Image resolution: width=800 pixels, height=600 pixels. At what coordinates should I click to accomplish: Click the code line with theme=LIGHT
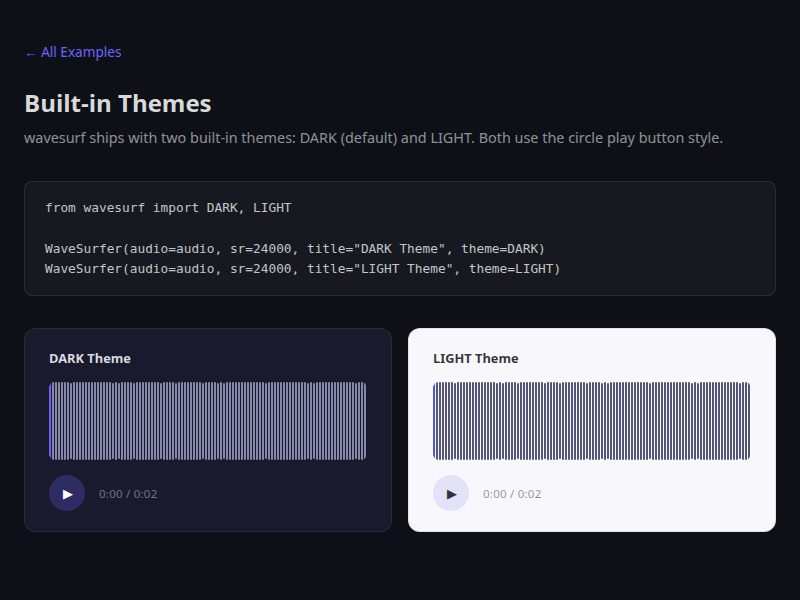point(303,269)
